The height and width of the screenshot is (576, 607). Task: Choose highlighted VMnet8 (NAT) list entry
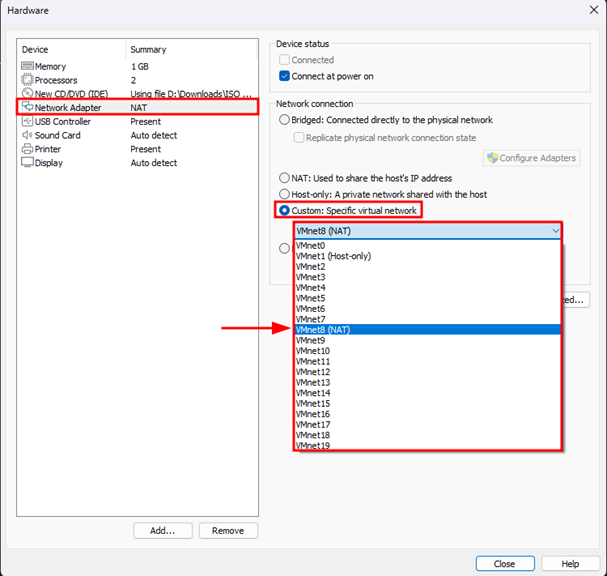[x=428, y=329]
